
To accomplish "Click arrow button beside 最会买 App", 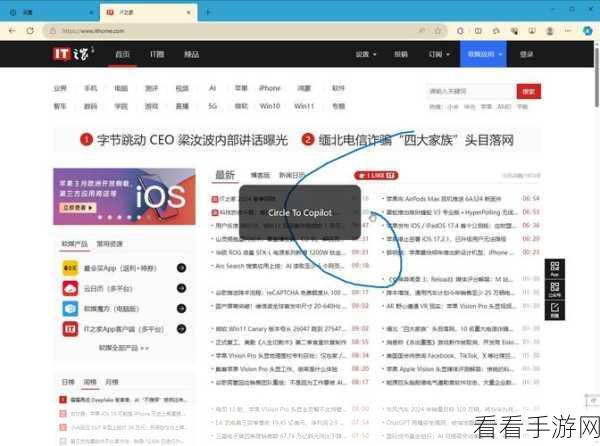I will [x=181, y=268].
